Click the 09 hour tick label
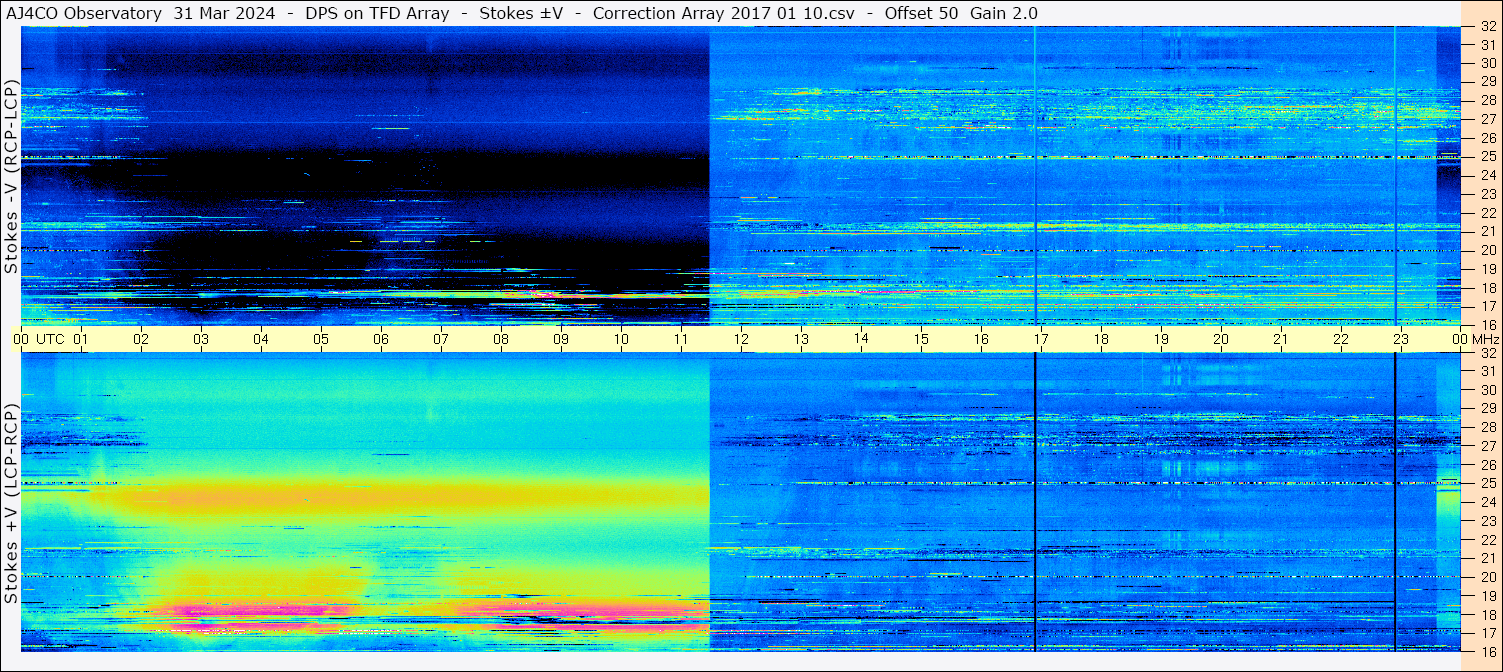The image size is (1503, 672). click(561, 339)
